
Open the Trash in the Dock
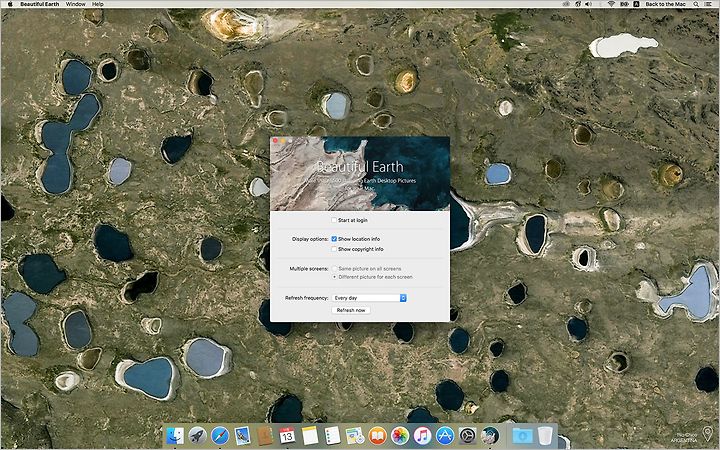545,435
